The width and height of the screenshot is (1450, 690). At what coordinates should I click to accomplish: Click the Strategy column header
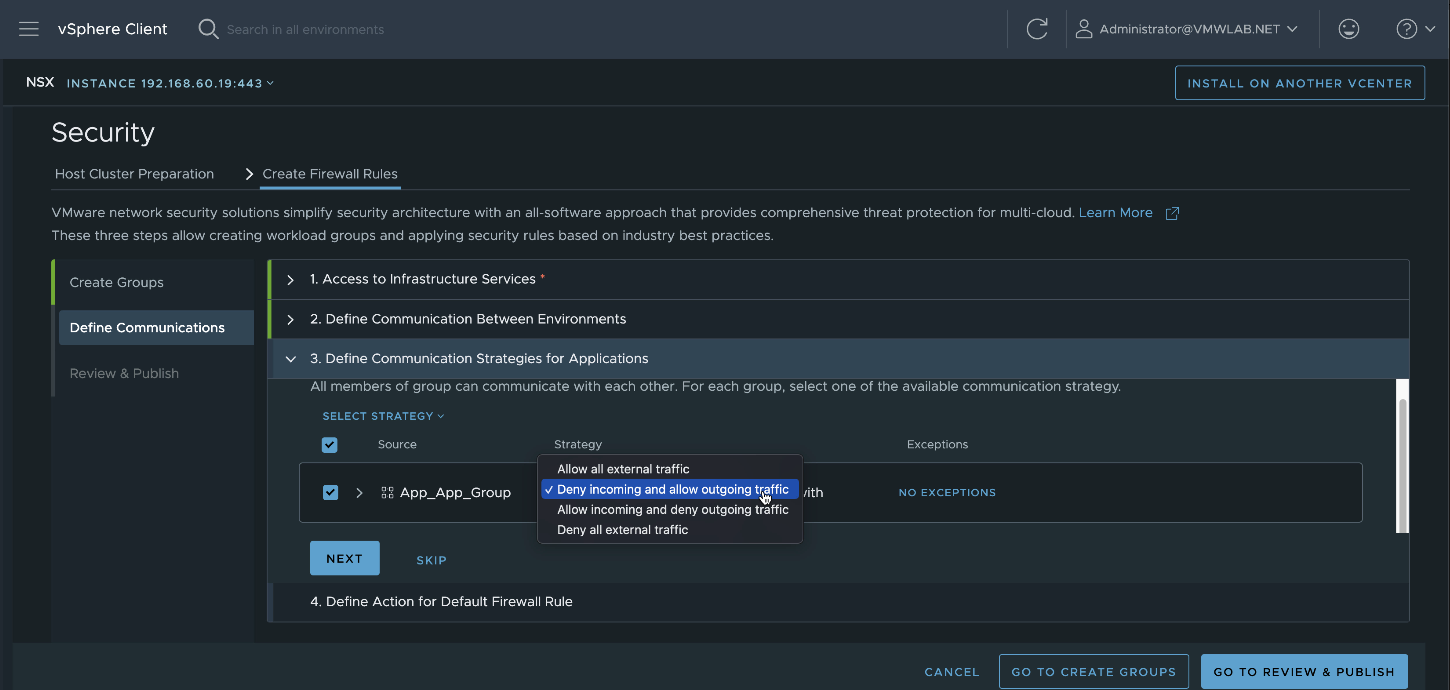578,444
